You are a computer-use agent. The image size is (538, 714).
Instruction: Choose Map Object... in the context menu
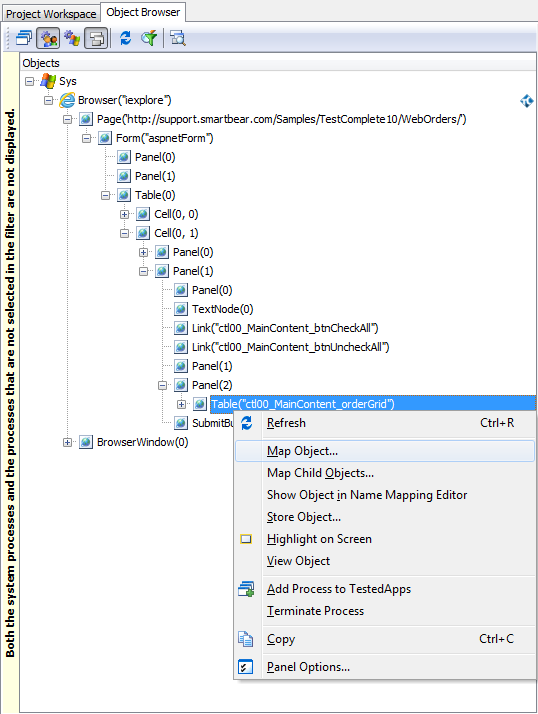pos(385,451)
